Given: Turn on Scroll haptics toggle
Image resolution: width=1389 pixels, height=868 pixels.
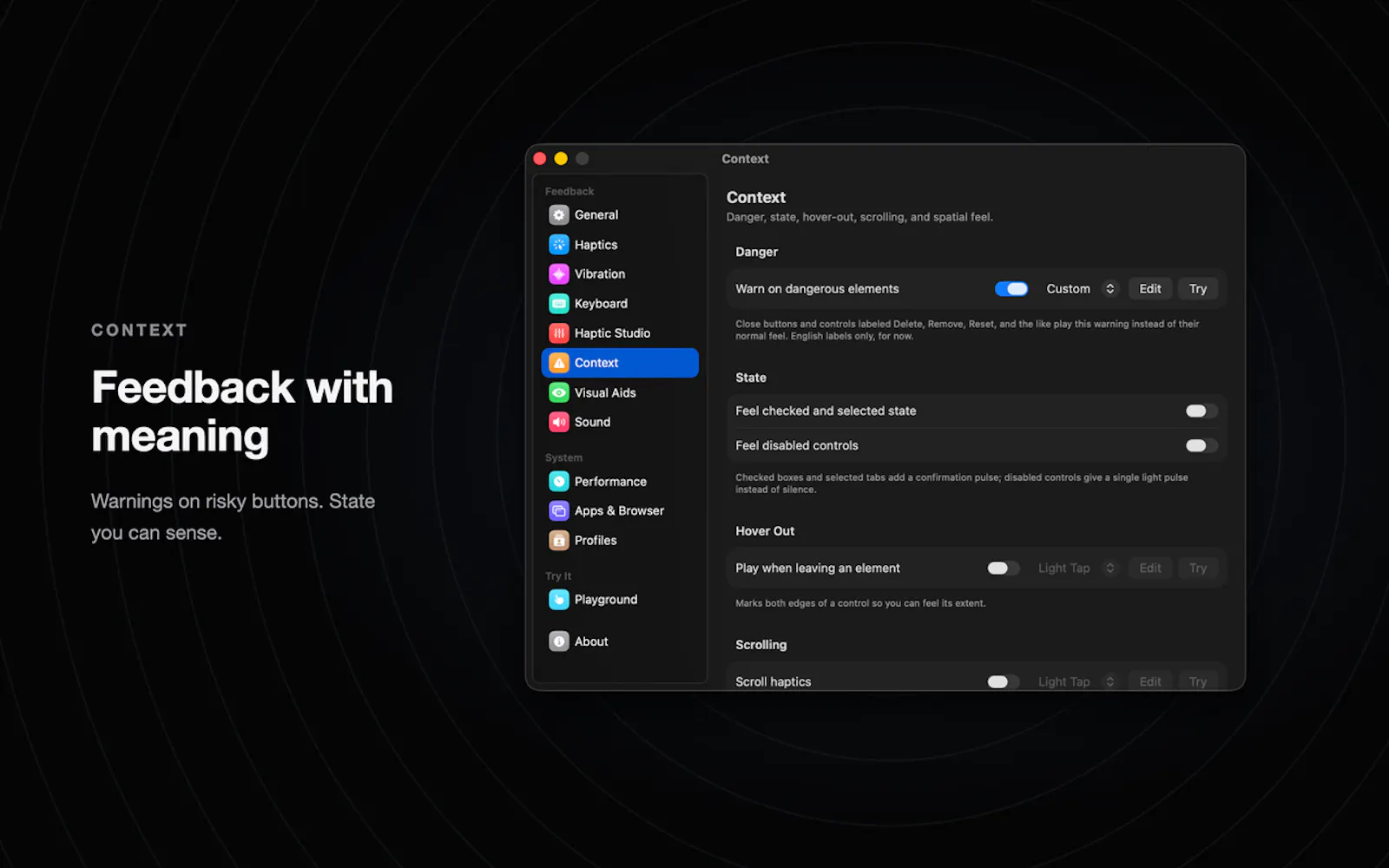Looking at the screenshot, I should [1004, 681].
